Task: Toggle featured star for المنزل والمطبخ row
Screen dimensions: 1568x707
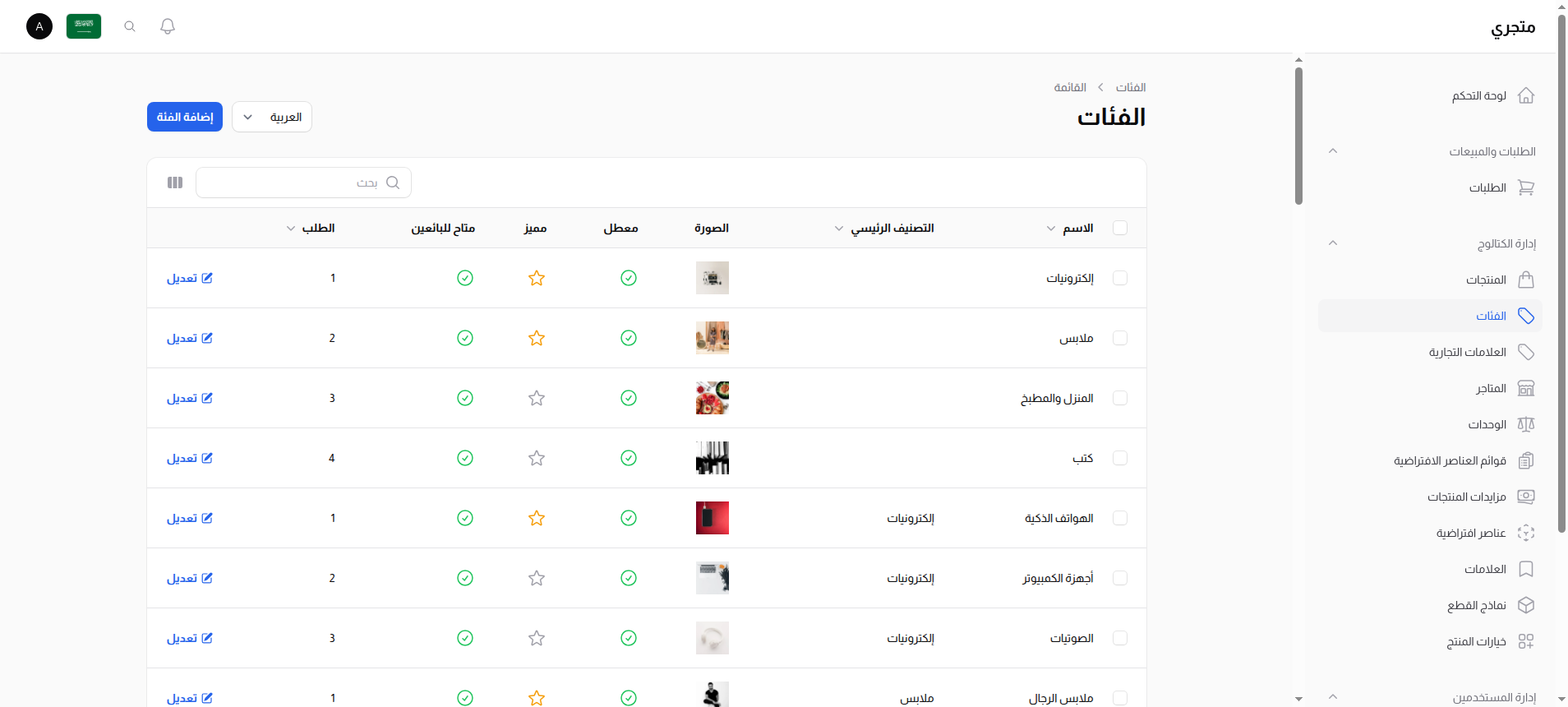Action: pyautogui.click(x=537, y=398)
